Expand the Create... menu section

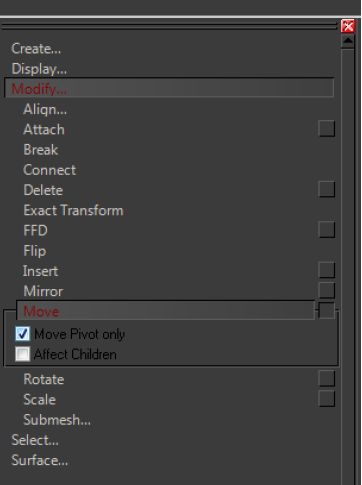[x=36, y=49]
